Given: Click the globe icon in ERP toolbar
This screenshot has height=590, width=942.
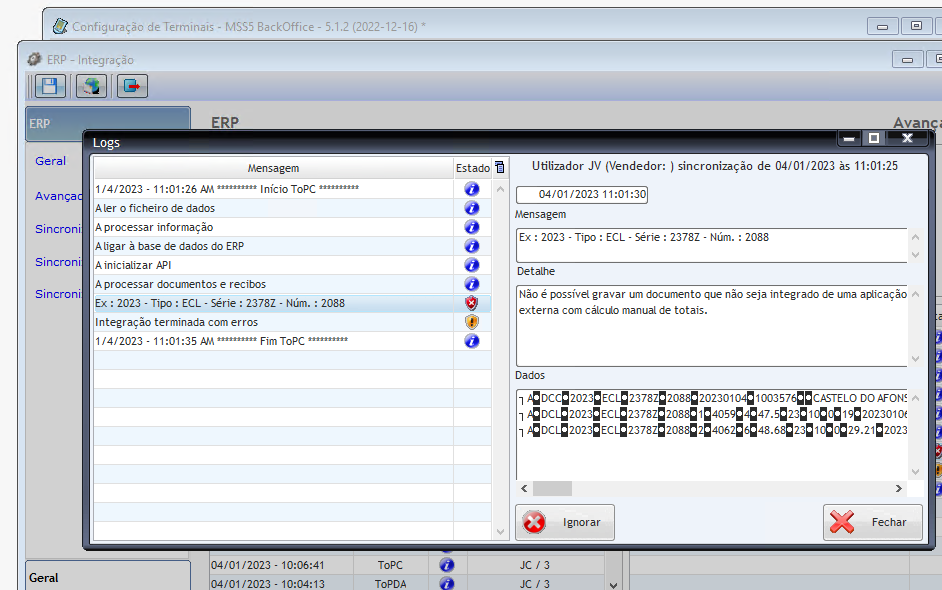Looking at the screenshot, I should tap(91, 86).
